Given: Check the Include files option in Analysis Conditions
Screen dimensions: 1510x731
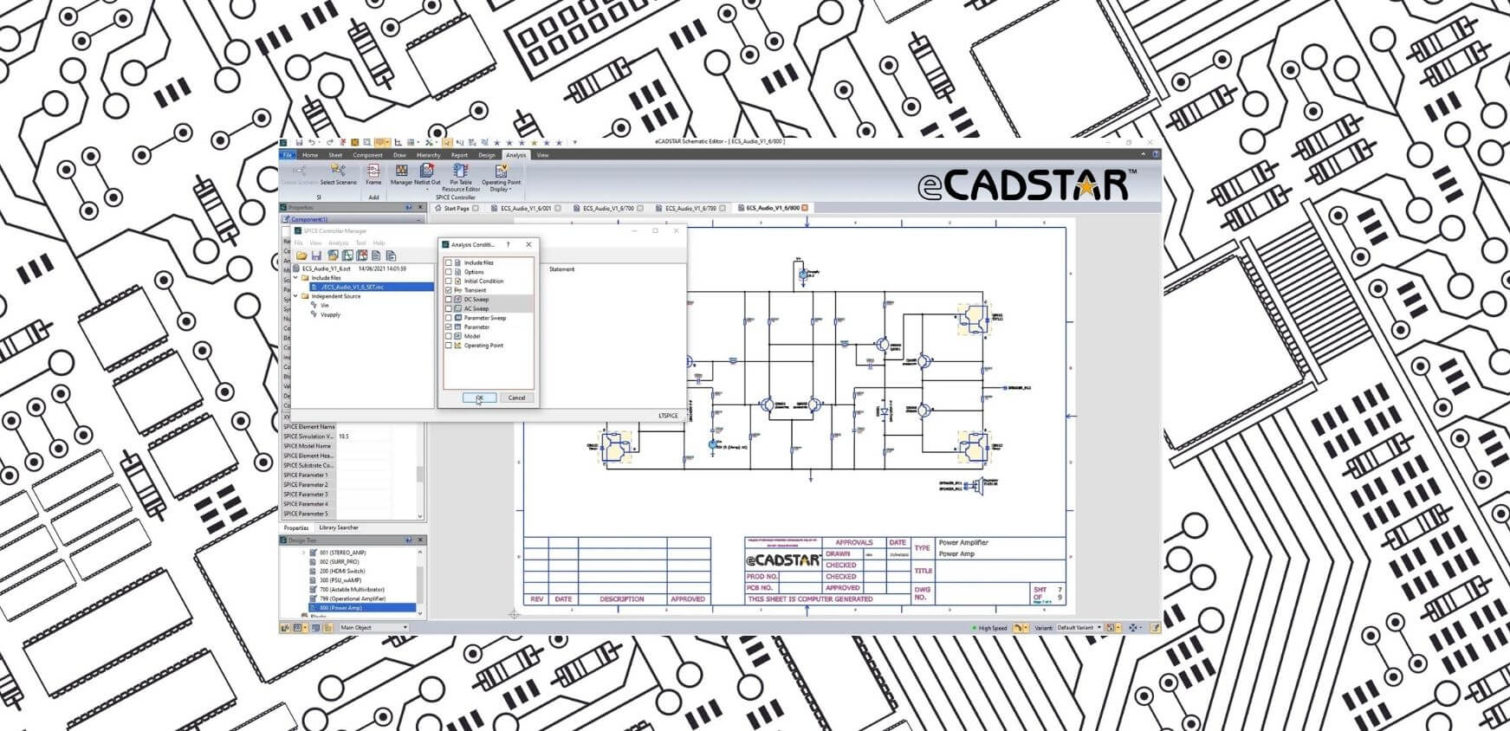Looking at the screenshot, I should tap(448, 263).
